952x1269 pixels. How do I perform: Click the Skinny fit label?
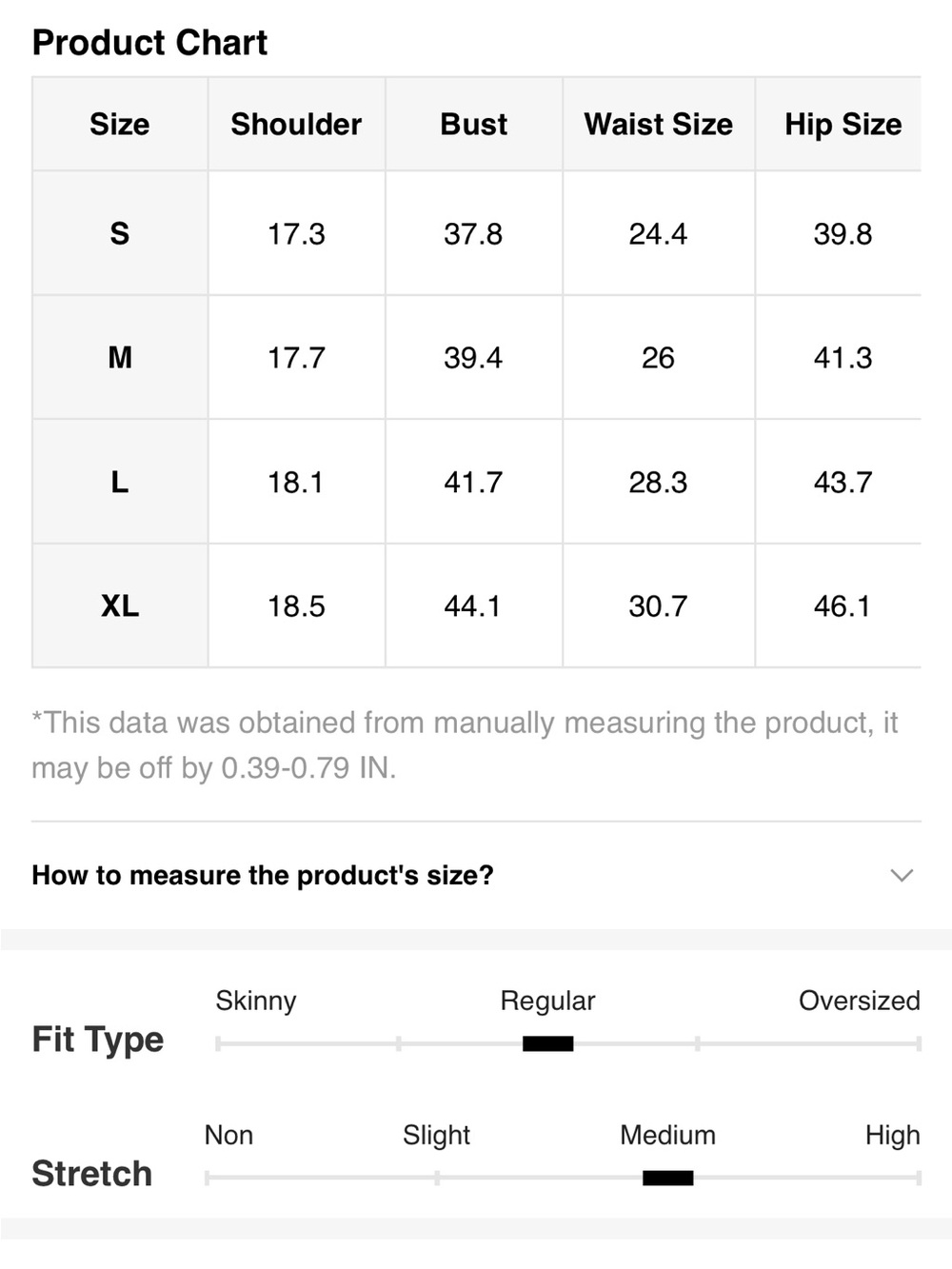(256, 1001)
